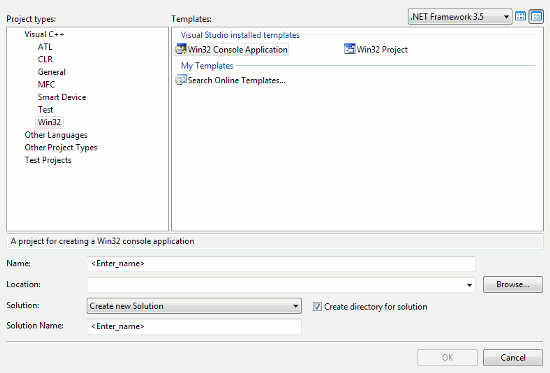Screen dimensions: 550x373
Task: Click the Browse... button
Action: click(x=513, y=284)
